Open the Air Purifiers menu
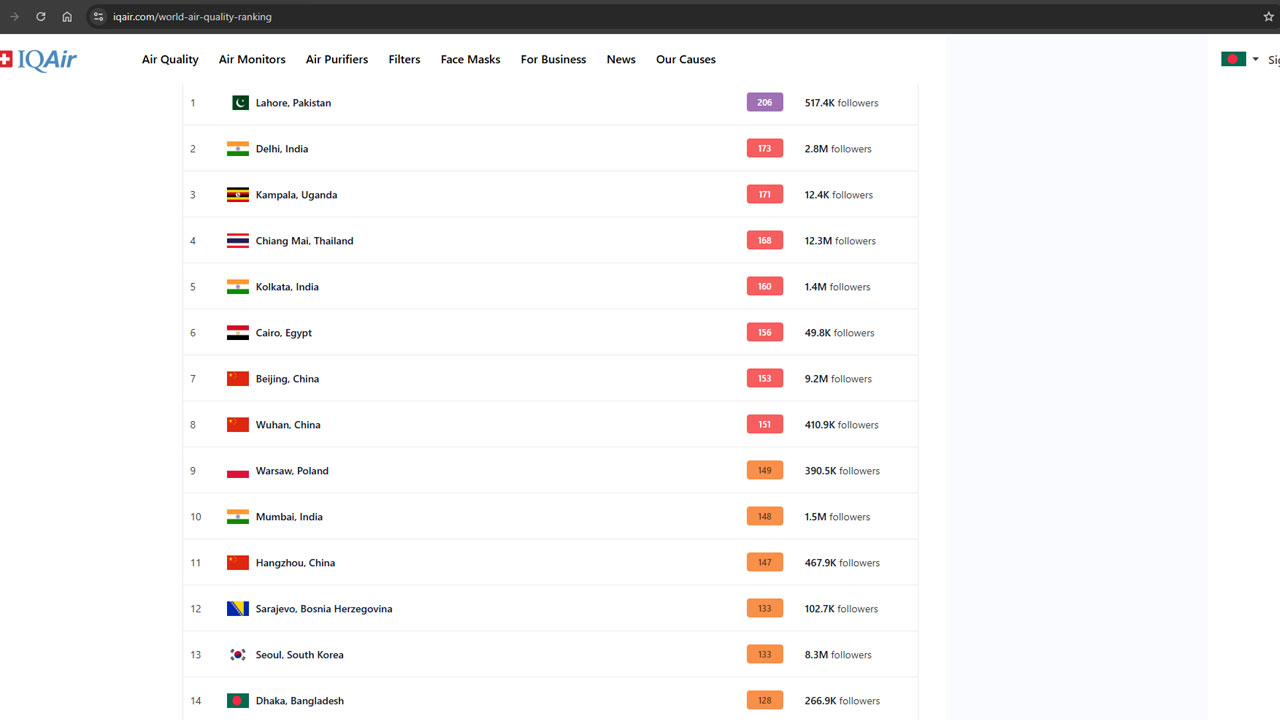 337,60
